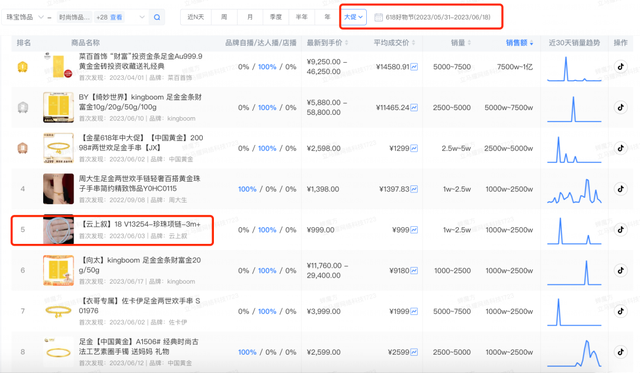Show price trend chart beside ¥1999
The height and width of the screenshot is (373, 640).
tap(414, 311)
